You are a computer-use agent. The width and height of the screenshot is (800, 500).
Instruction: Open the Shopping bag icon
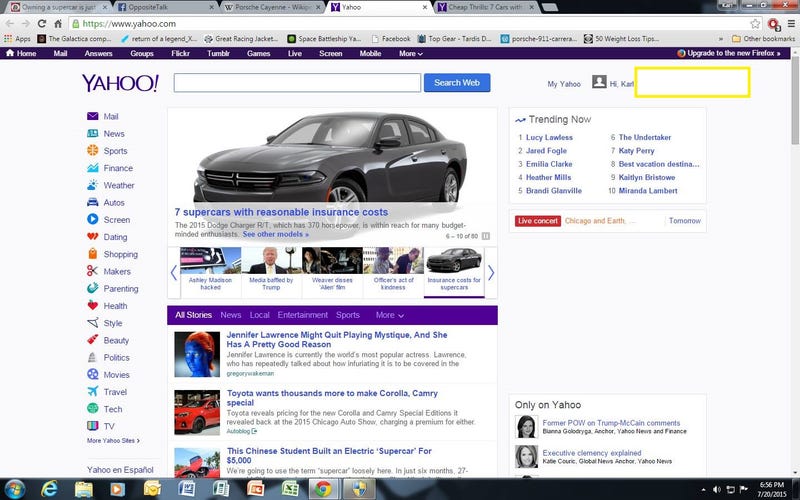coord(92,254)
